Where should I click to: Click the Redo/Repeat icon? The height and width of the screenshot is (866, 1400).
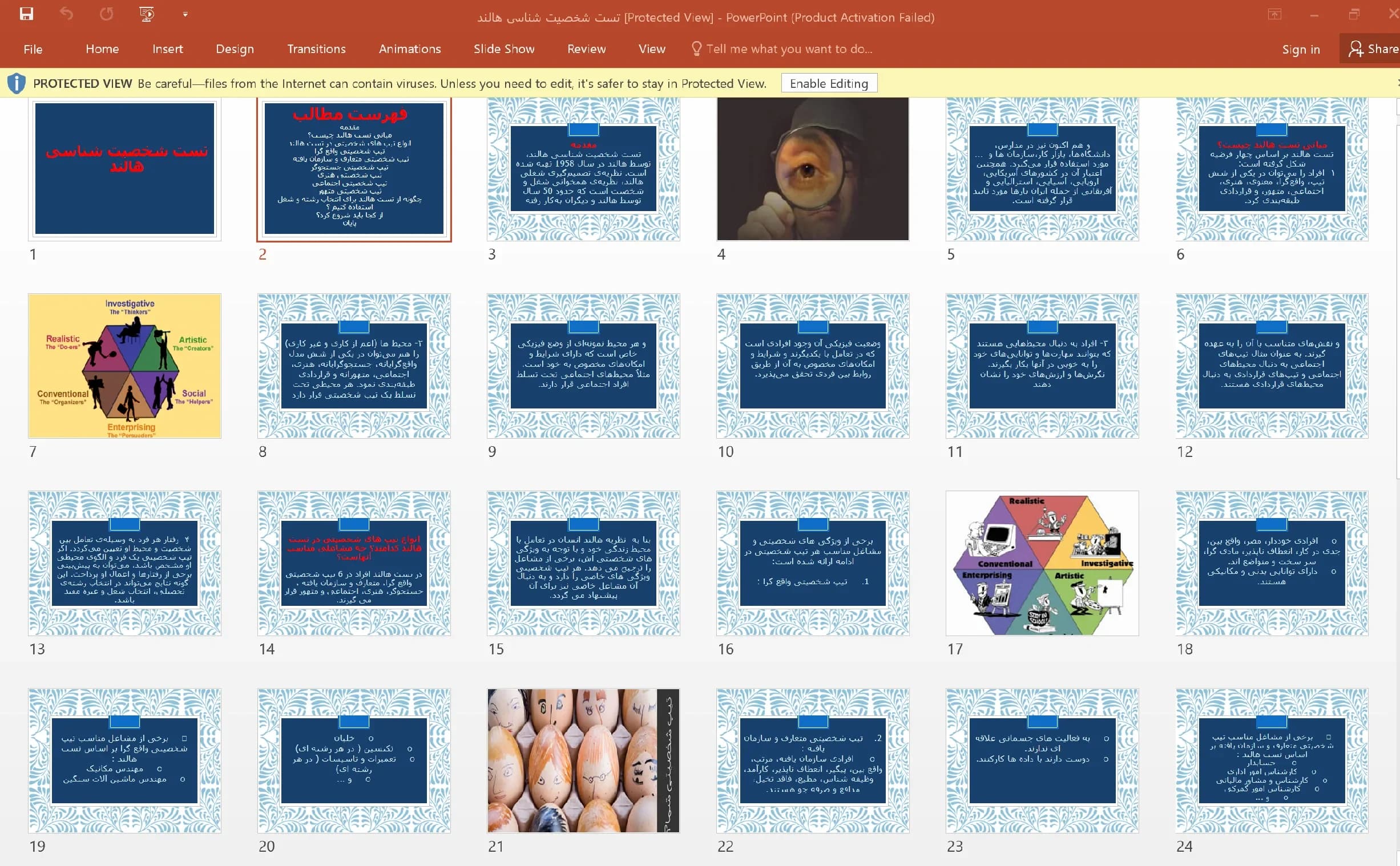pyautogui.click(x=106, y=14)
